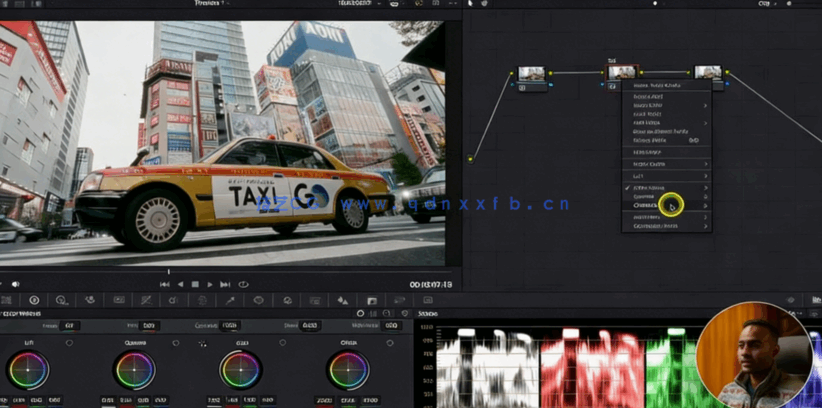Switch primaries to color bars mode icon
This screenshot has height=408, width=822.
click(x=373, y=313)
